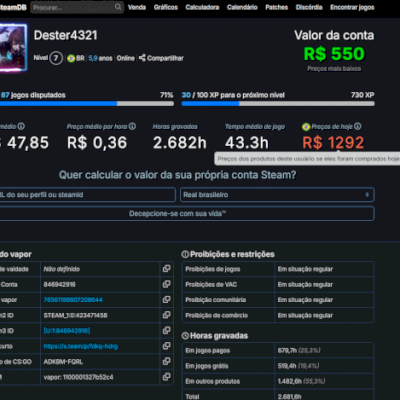The height and width of the screenshot is (400, 400).
Task: Click the 'STEAM_1:0:423471458' text
Action: click(x=75, y=315)
